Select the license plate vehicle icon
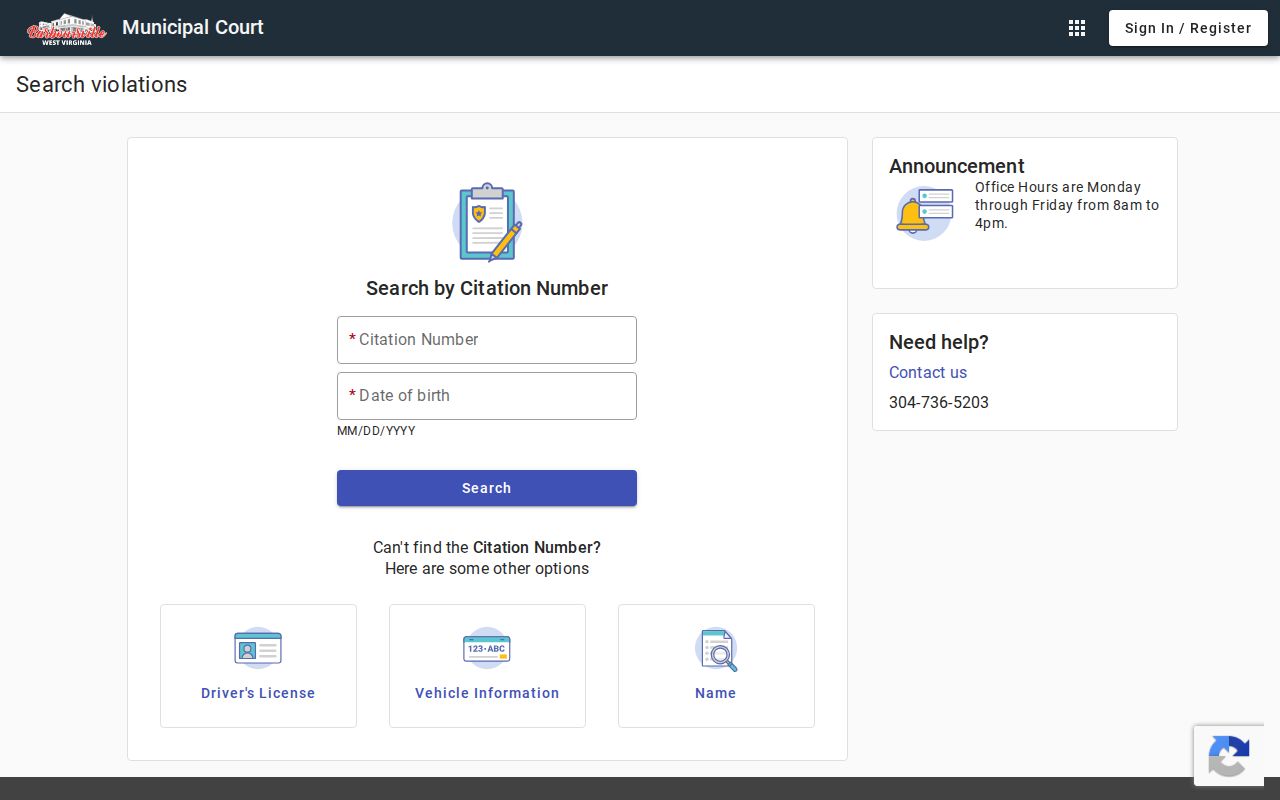The height and width of the screenshot is (800, 1280). [x=487, y=648]
